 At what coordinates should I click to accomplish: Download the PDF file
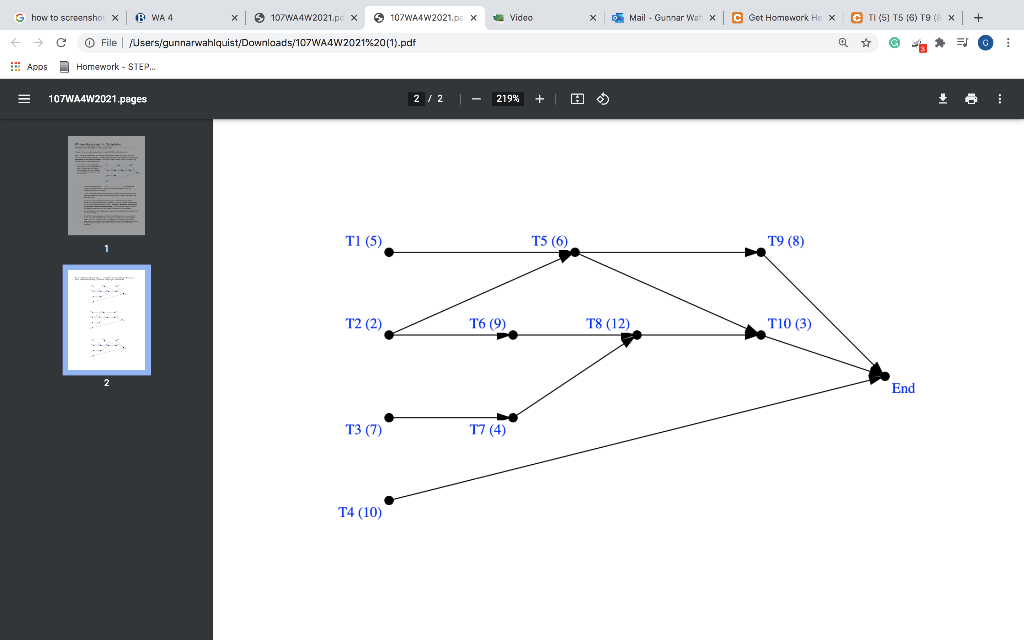coord(942,99)
